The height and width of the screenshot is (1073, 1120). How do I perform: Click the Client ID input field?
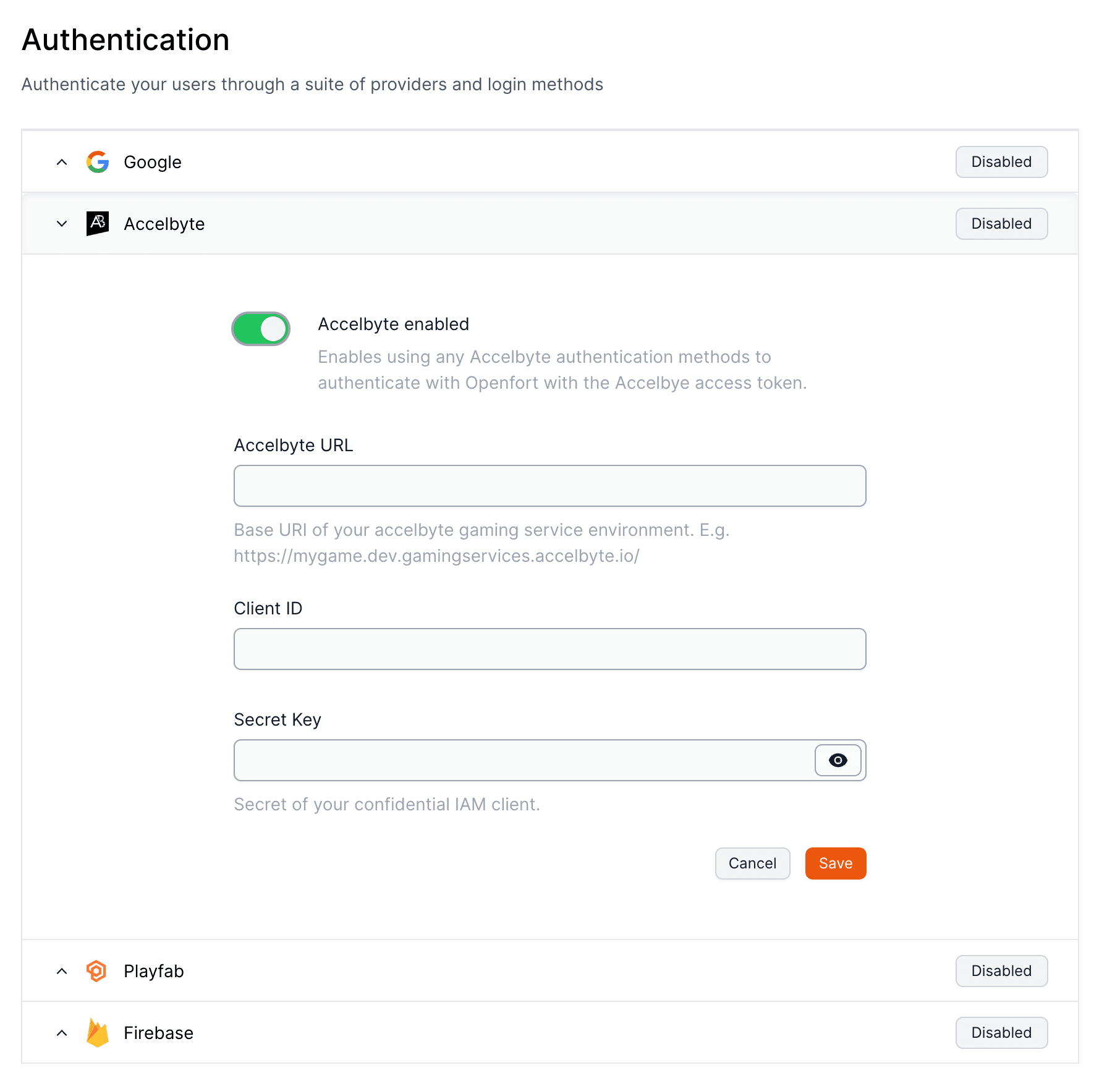(549, 649)
